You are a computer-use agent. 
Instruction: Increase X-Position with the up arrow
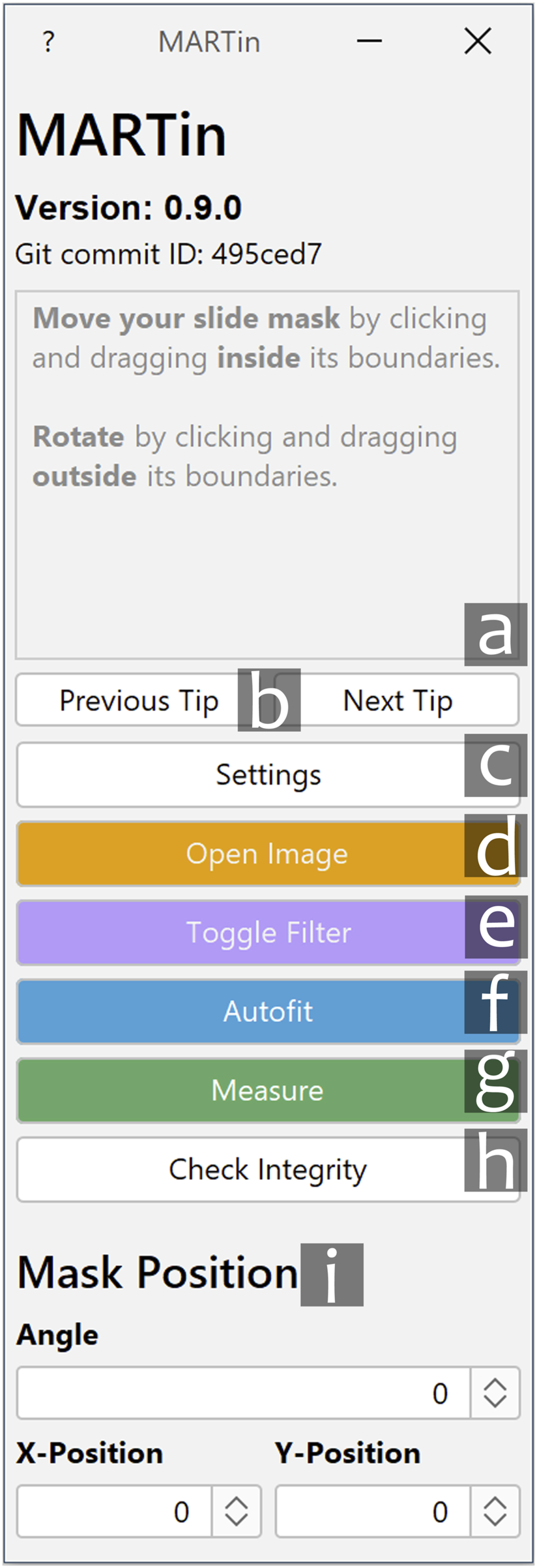tap(236, 1503)
